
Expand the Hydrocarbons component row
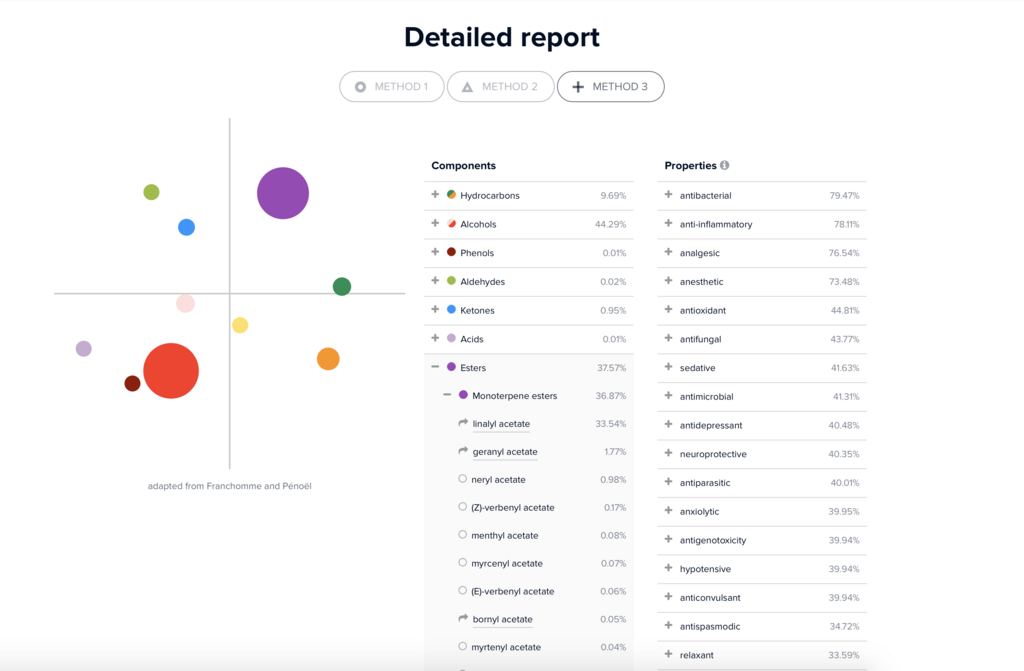point(435,195)
